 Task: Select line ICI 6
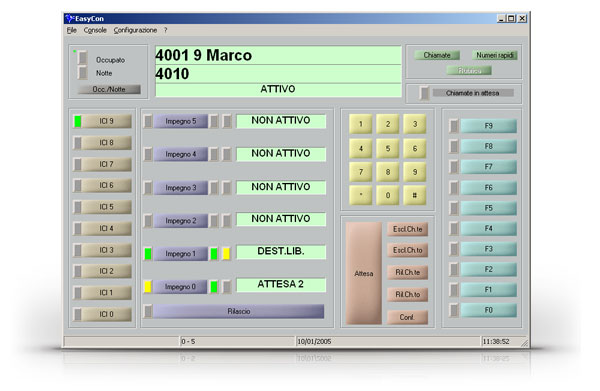[x=107, y=185]
